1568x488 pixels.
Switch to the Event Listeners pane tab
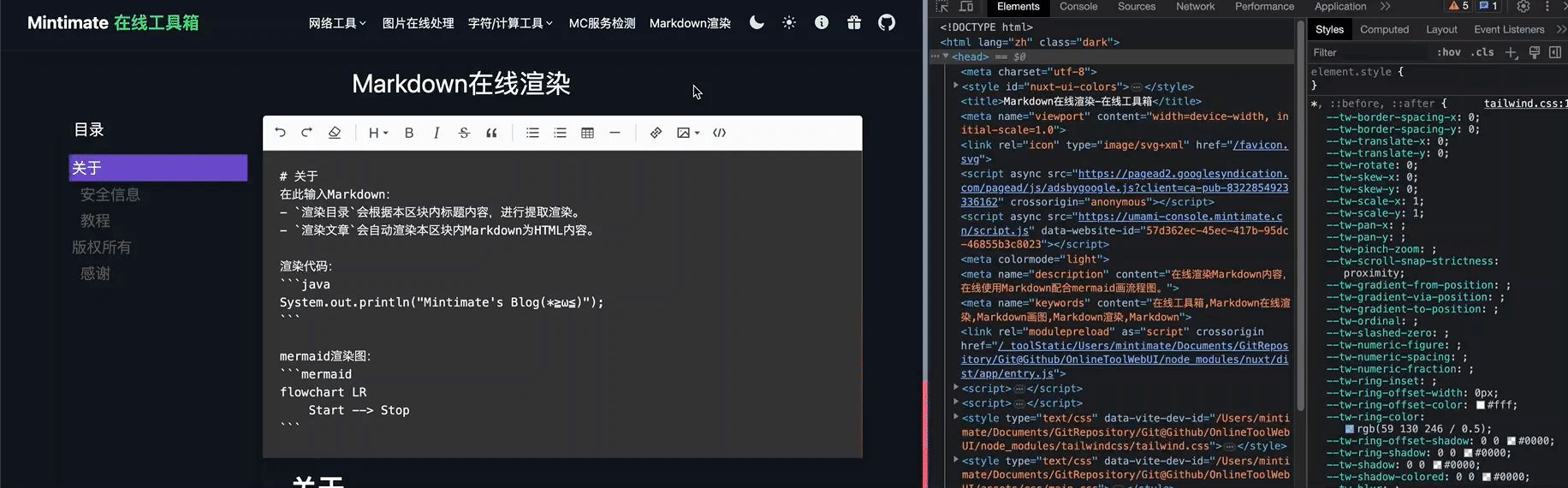point(1508,29)
